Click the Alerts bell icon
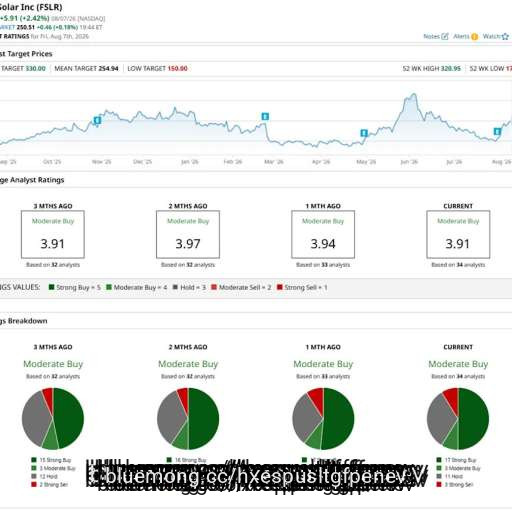 click(x=474, y=37)
